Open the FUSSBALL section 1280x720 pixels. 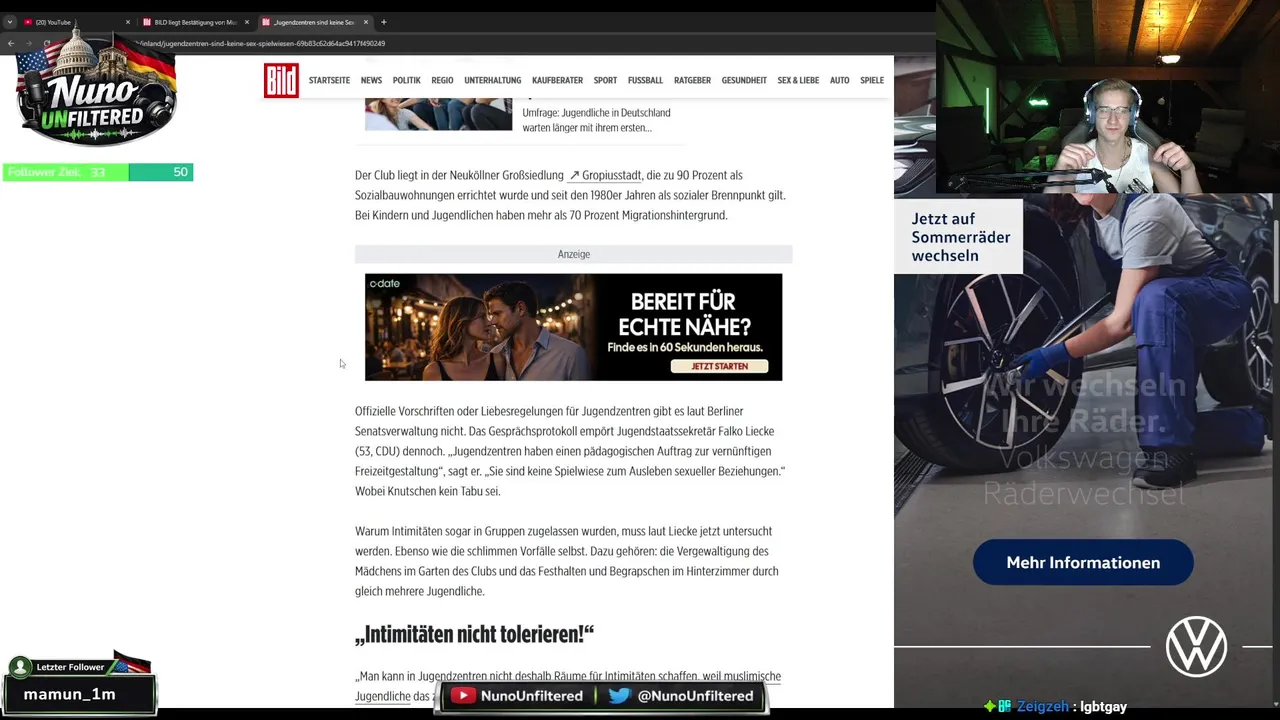click(x=645, y=80)
